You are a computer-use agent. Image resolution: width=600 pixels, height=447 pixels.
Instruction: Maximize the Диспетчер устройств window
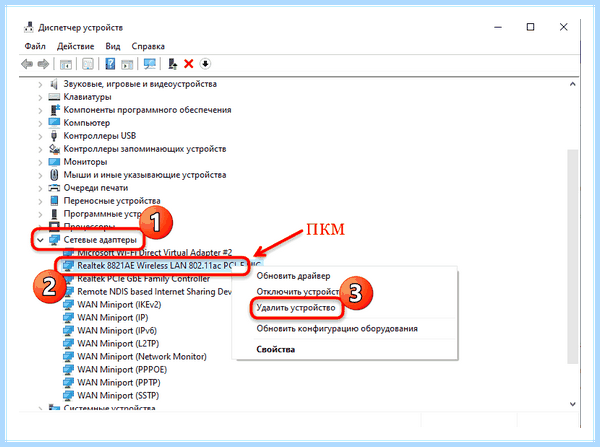click(x=530, y=27)
